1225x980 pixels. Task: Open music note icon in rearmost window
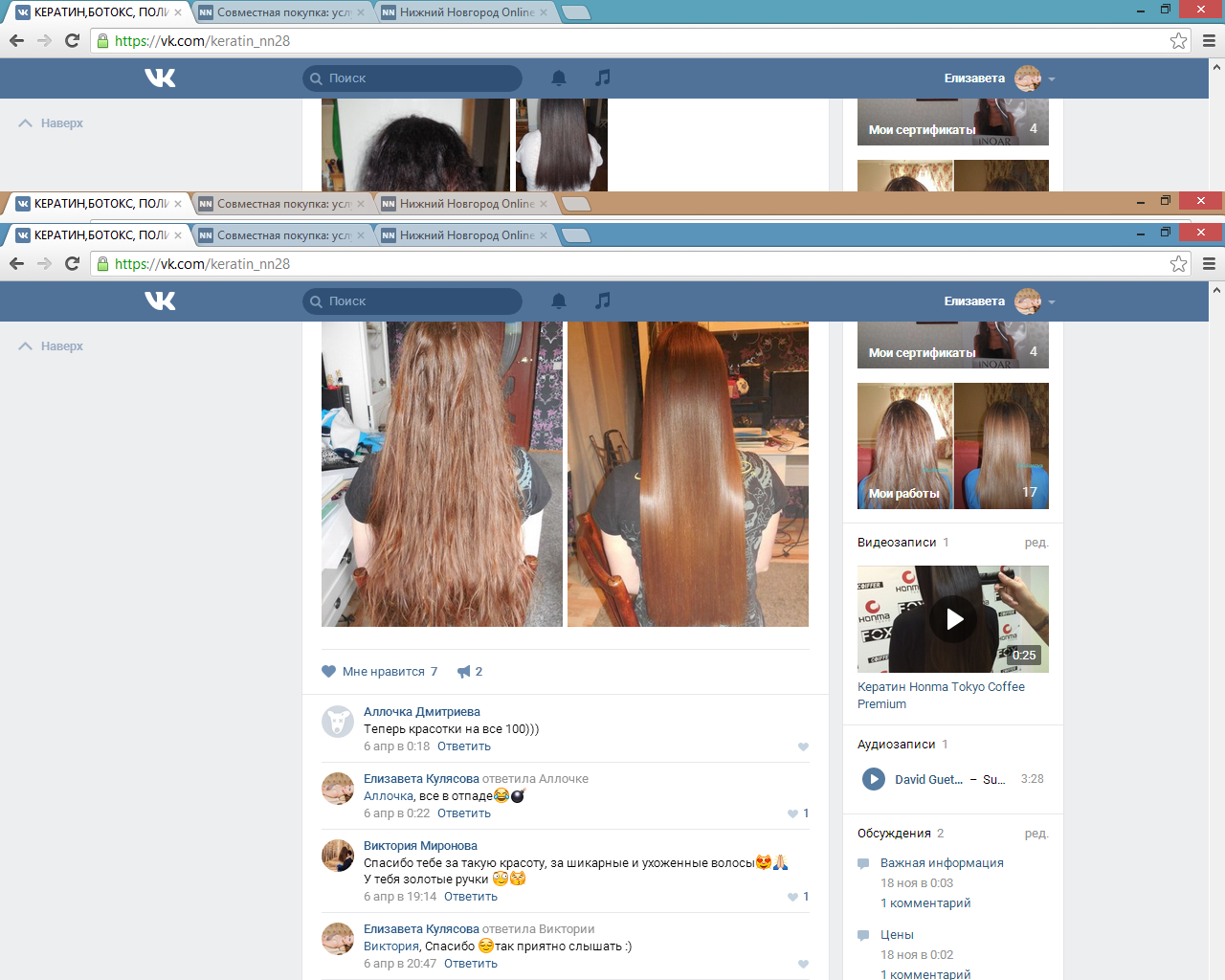click(602, 78)
